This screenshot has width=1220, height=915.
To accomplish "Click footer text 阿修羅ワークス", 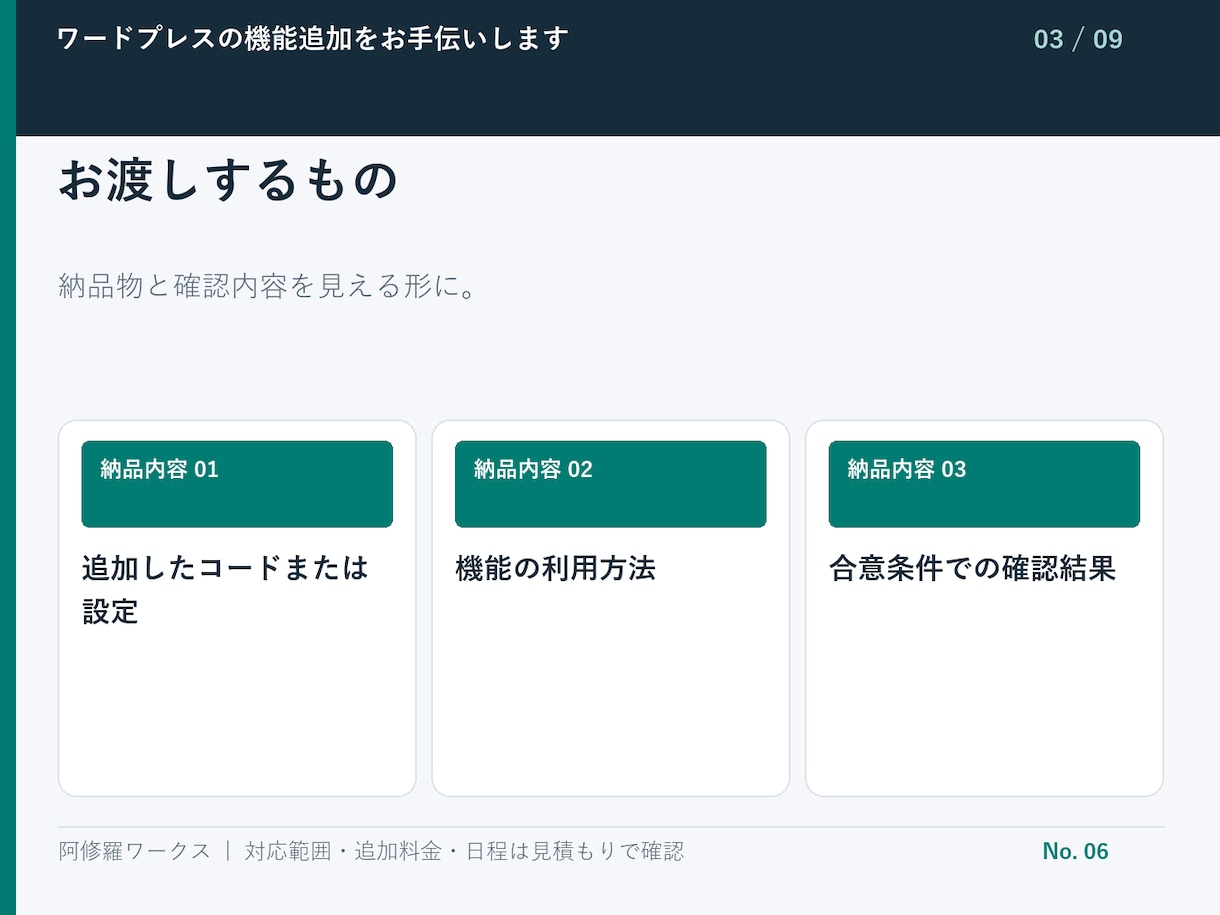I will click(x=134, y=851).
